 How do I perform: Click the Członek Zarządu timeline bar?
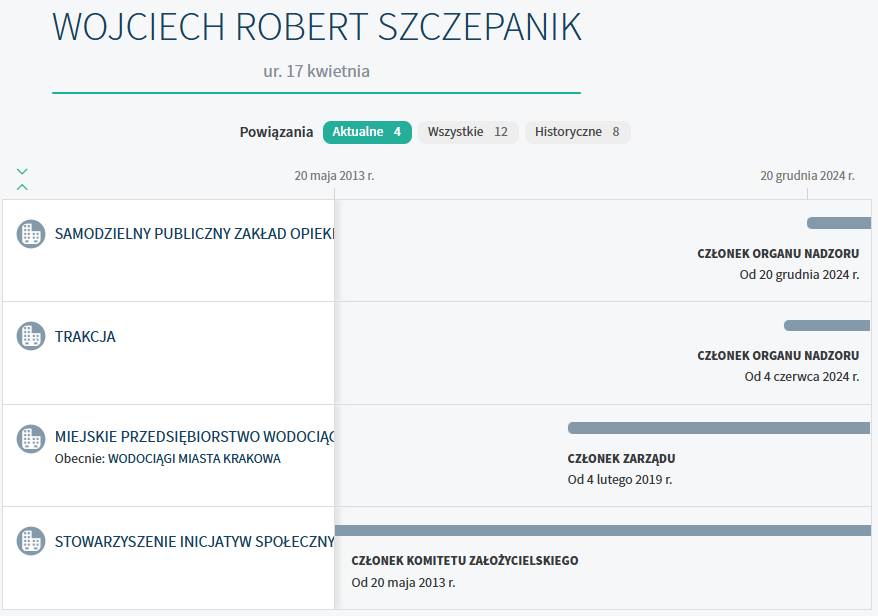(718, 428)
